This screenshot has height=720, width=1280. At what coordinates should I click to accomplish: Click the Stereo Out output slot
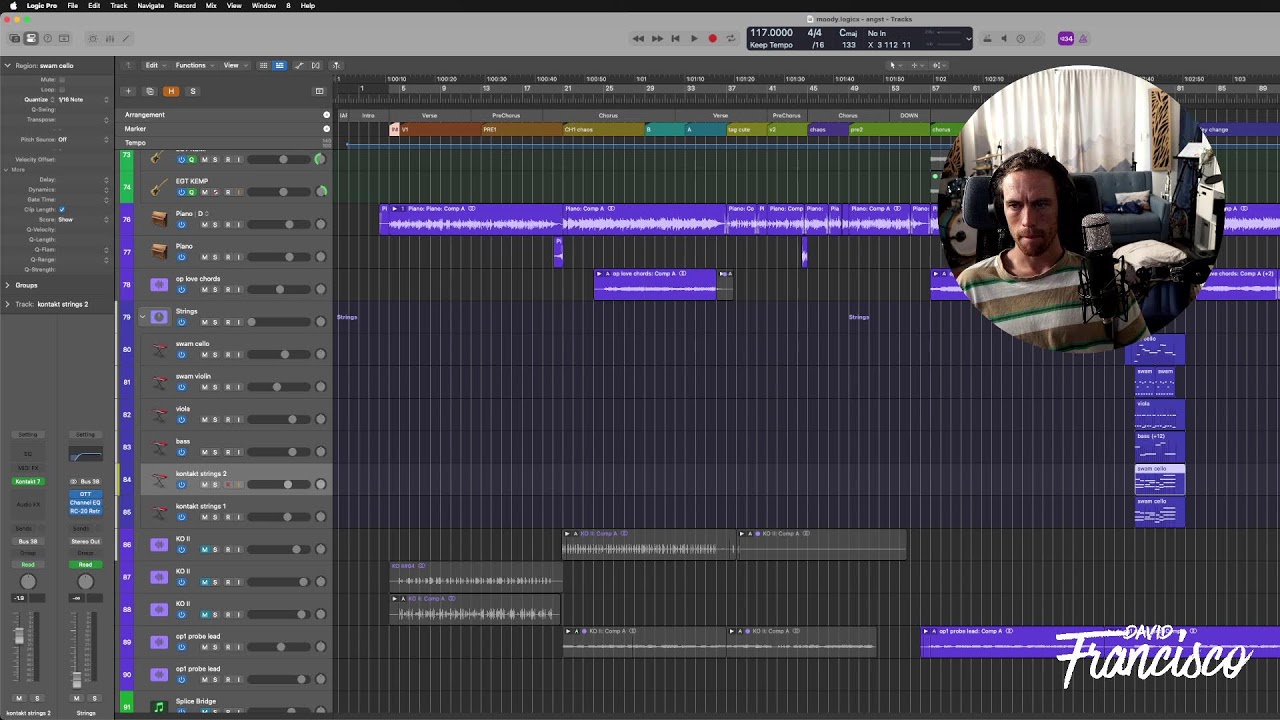coord(85,541)
